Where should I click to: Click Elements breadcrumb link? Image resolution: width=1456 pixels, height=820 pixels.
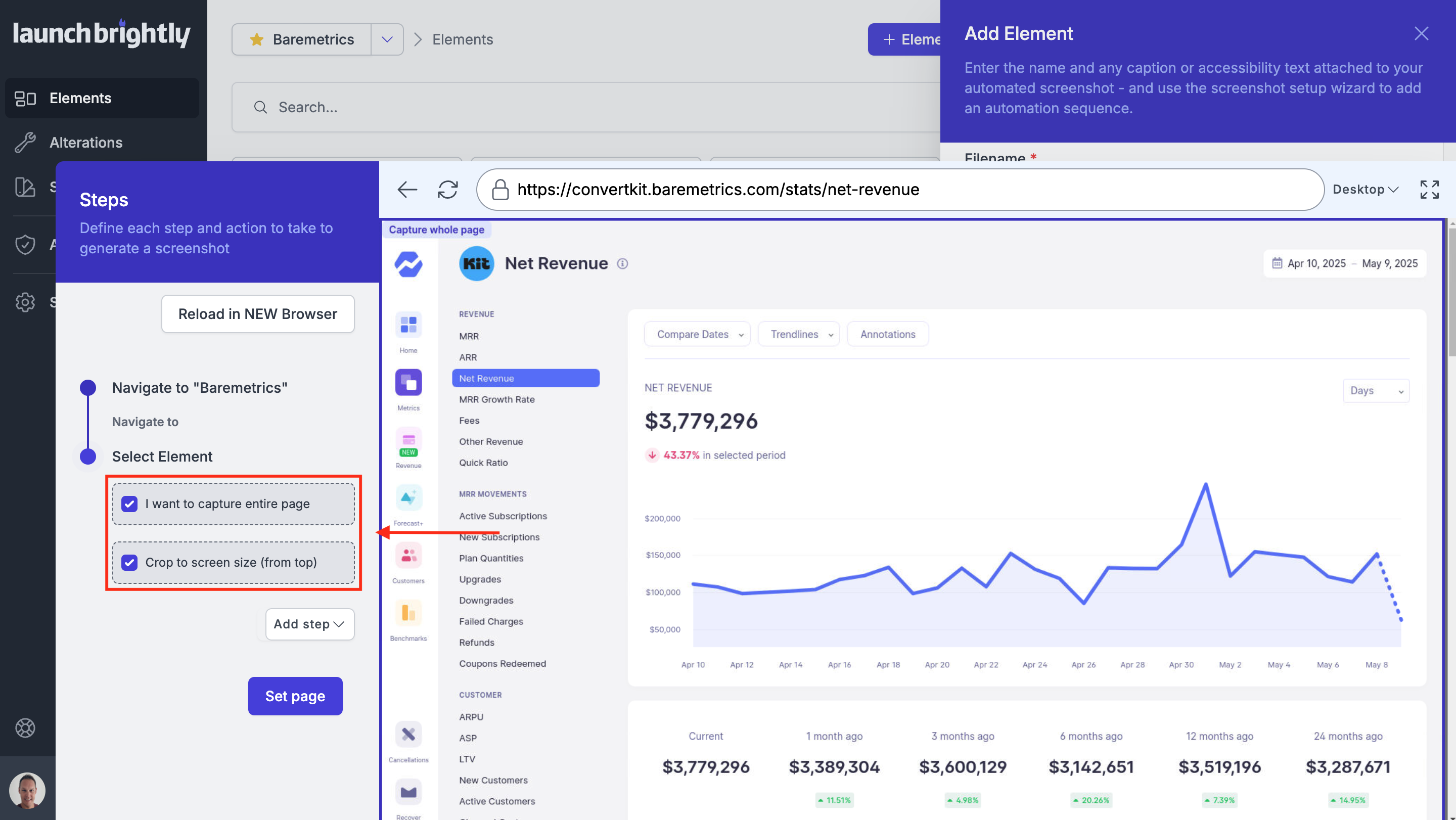(463, 39)
